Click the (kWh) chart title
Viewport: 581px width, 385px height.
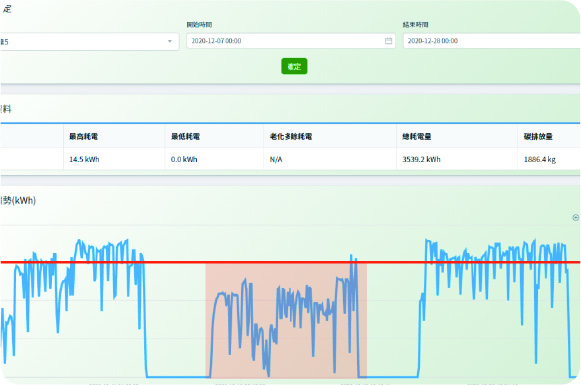[18, 200]
